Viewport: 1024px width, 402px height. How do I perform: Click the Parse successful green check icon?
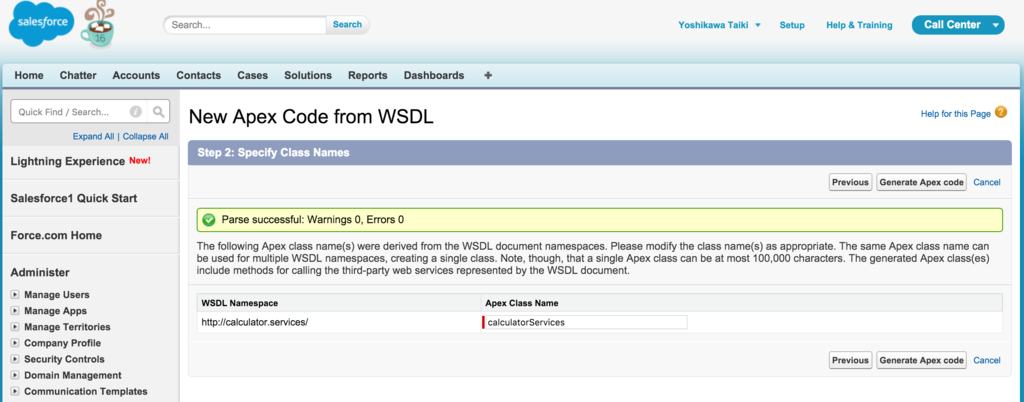pos(209,220)
